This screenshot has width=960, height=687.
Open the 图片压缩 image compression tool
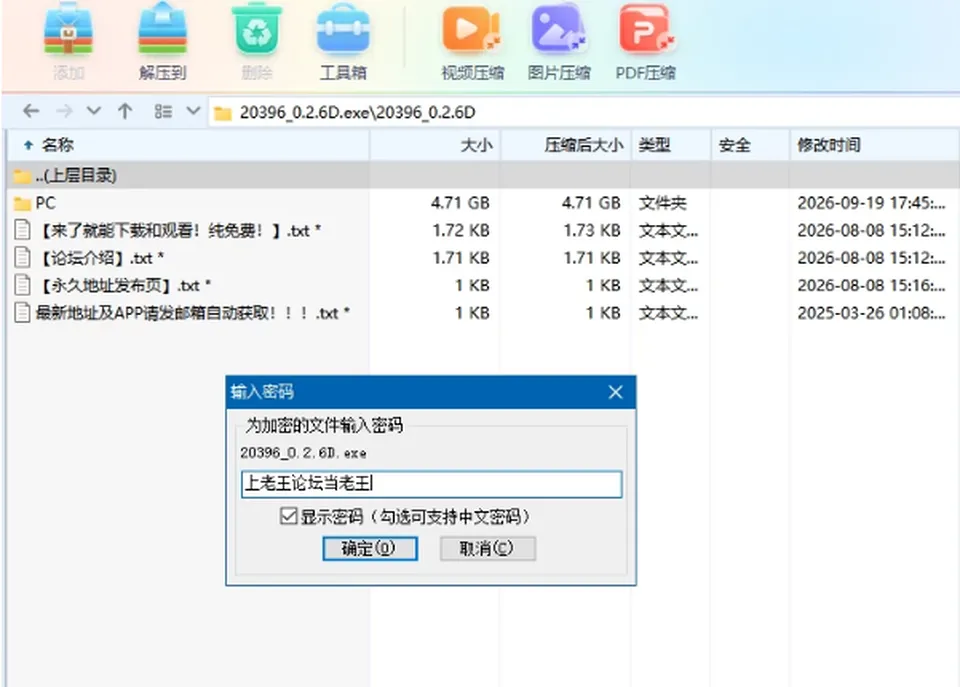558,31
